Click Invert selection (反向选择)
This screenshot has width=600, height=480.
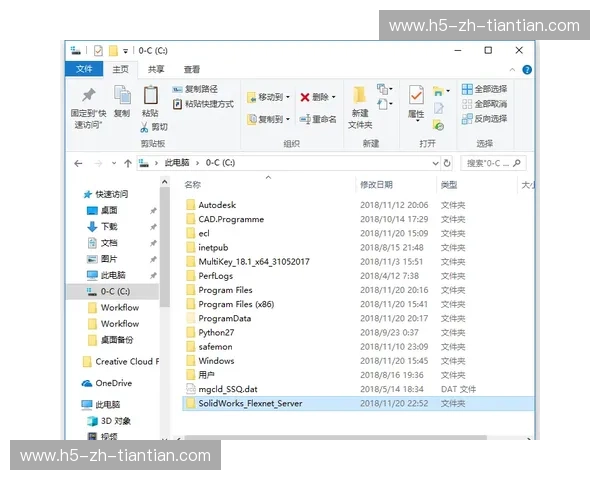coord(484,119)
